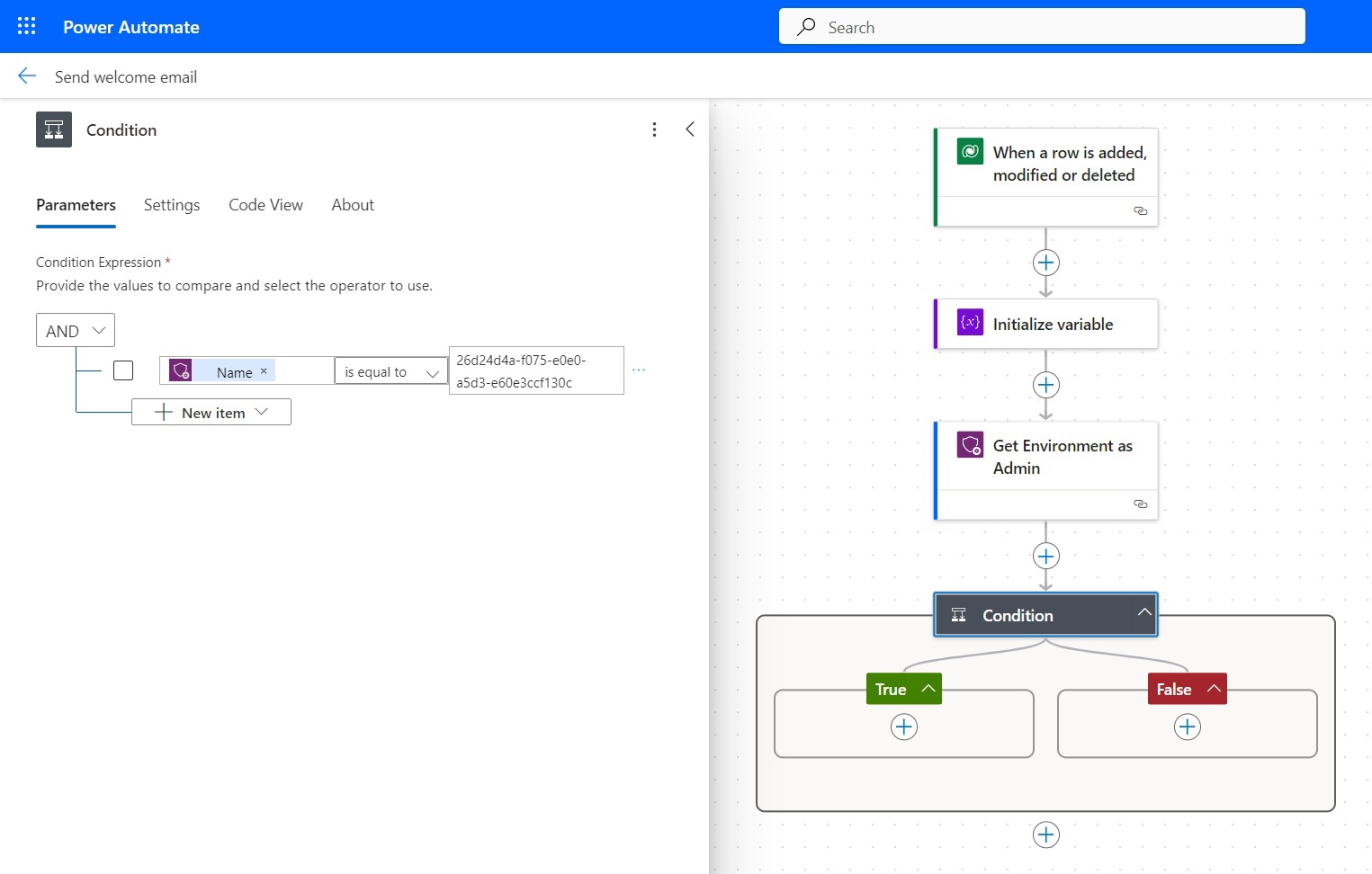Insert a step after the trigger card
This screenshot has height=874, width=1372.
pyautogui.click(x=1045, y=263)
